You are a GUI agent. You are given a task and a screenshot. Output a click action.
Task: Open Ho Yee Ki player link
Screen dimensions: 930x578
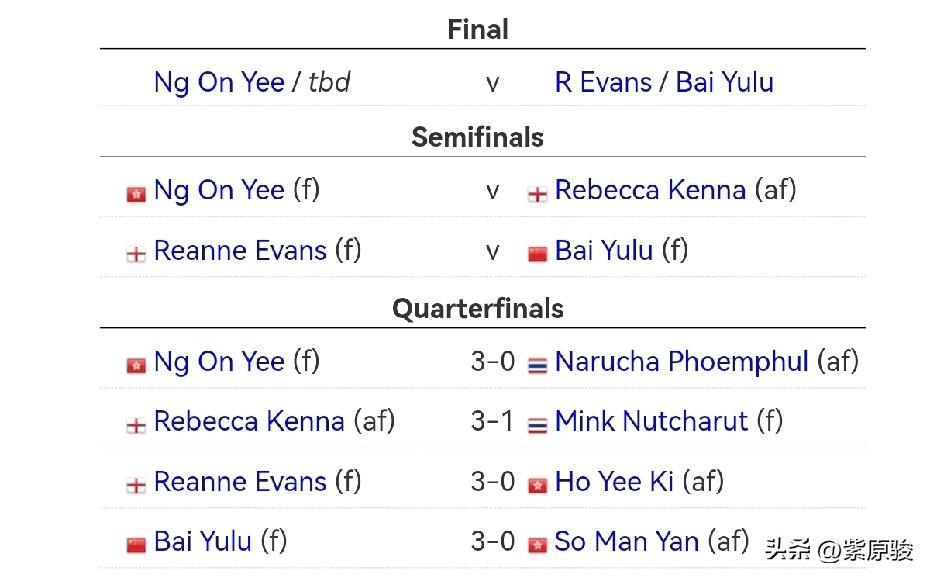coord(614,481)
